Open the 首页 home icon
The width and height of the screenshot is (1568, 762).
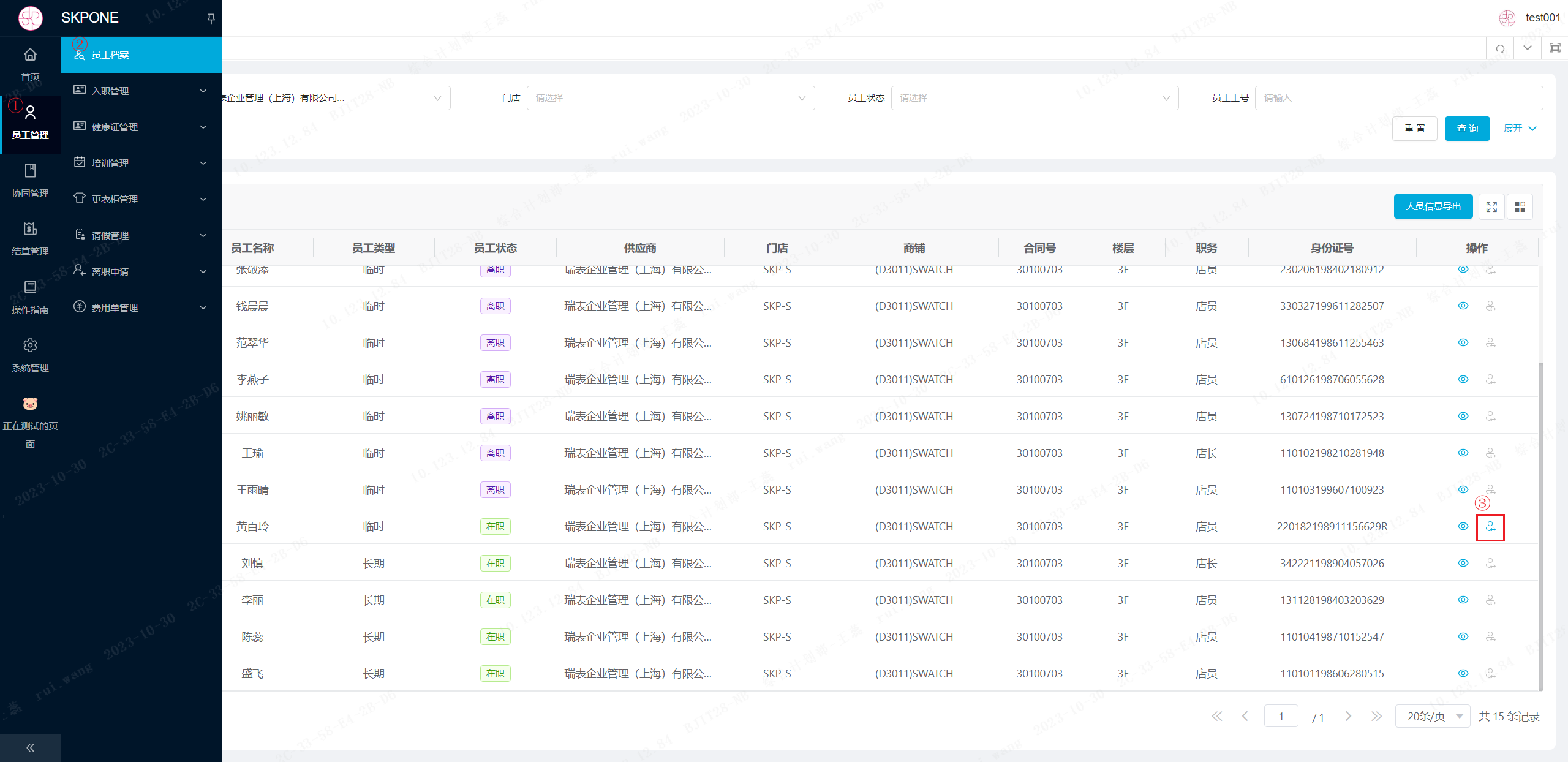coord(30,55)
